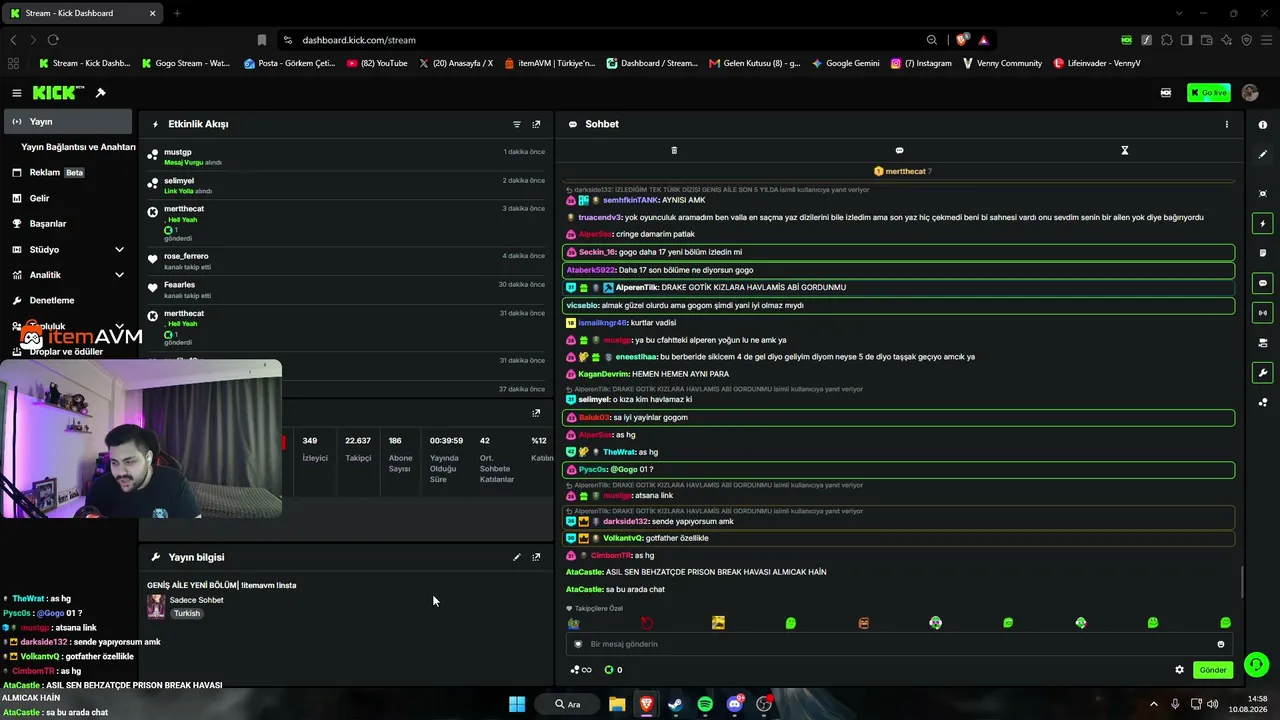Open the Google Gemini bookmark
The image size is (1280, 720).
click(x=845, y=63)
